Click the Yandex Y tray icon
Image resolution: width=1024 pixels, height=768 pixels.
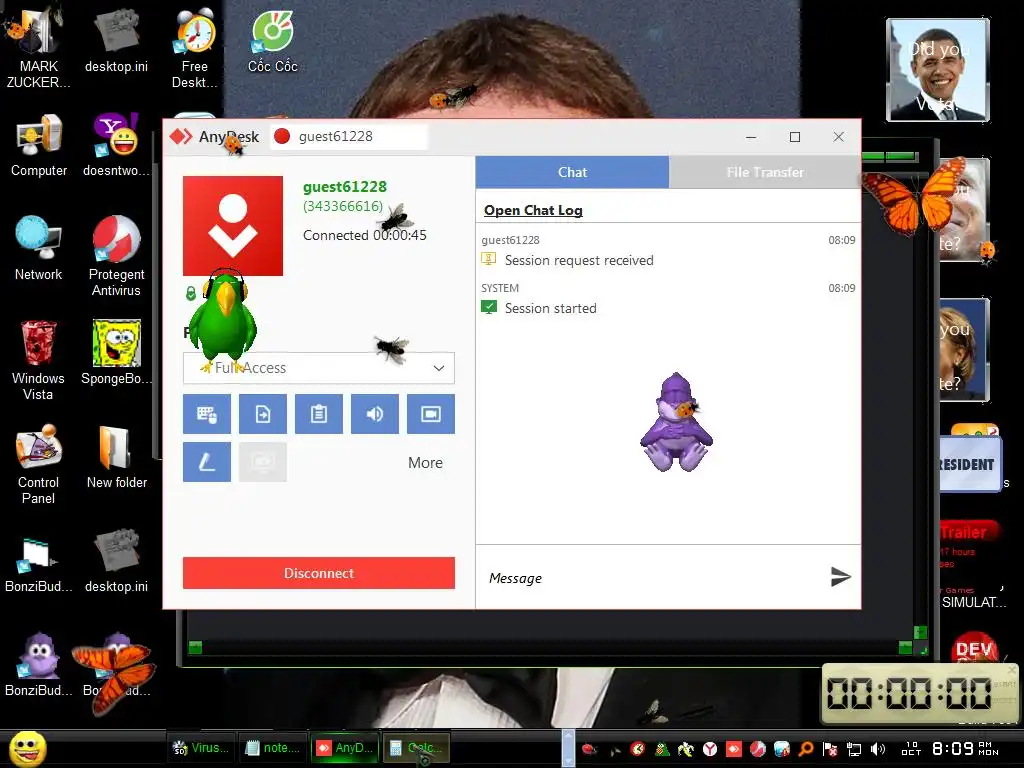pyautogui.click(x=710, y=749)
